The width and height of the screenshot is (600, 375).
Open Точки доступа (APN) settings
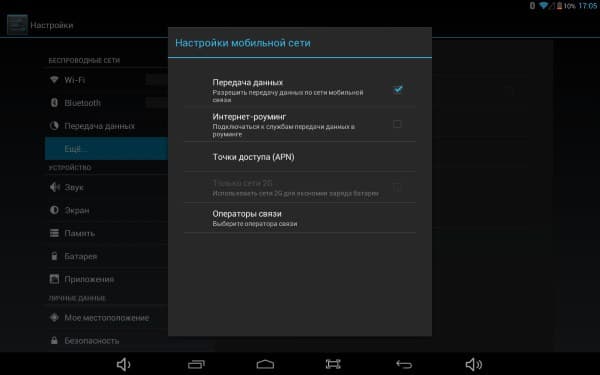[x=300, y=157]
